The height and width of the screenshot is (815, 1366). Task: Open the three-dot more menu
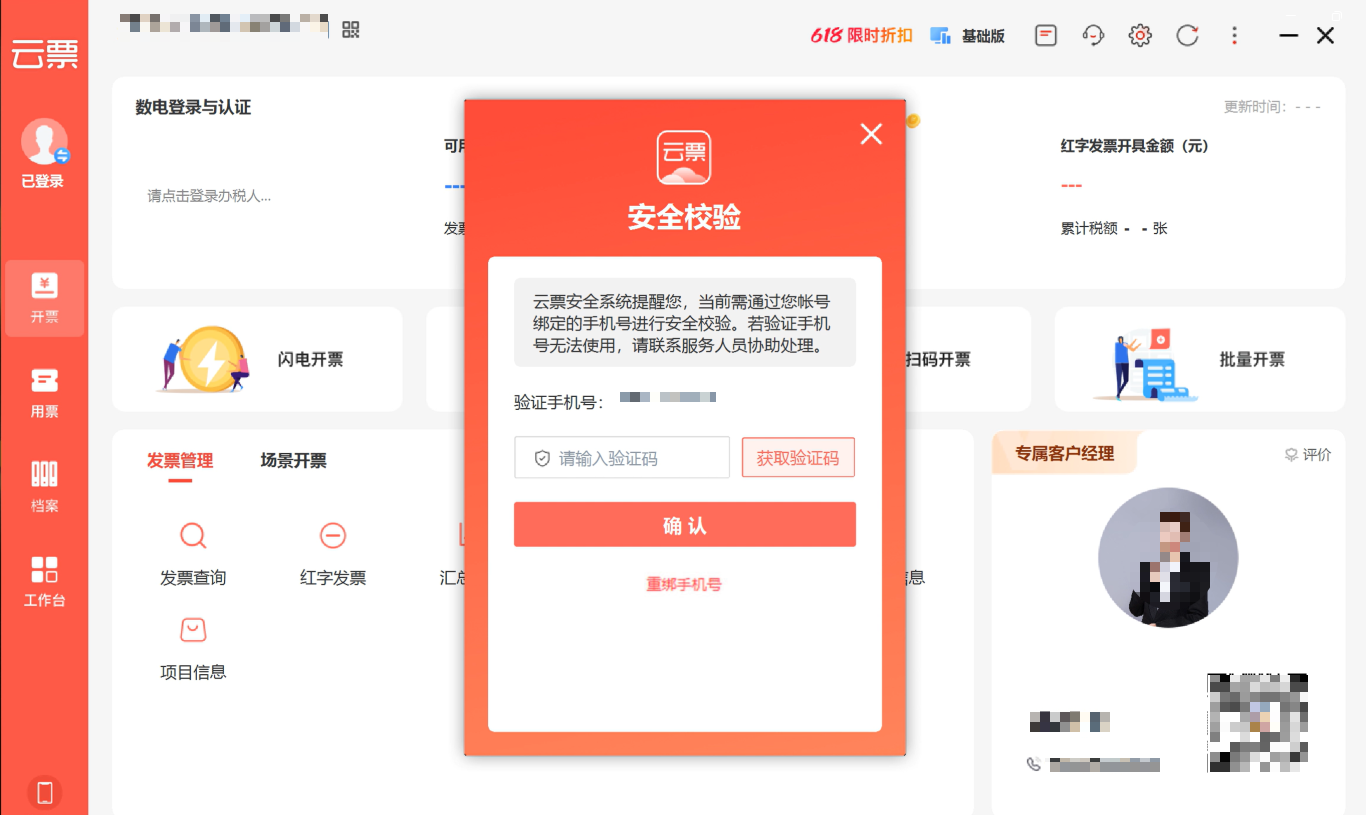point(1234,35)
